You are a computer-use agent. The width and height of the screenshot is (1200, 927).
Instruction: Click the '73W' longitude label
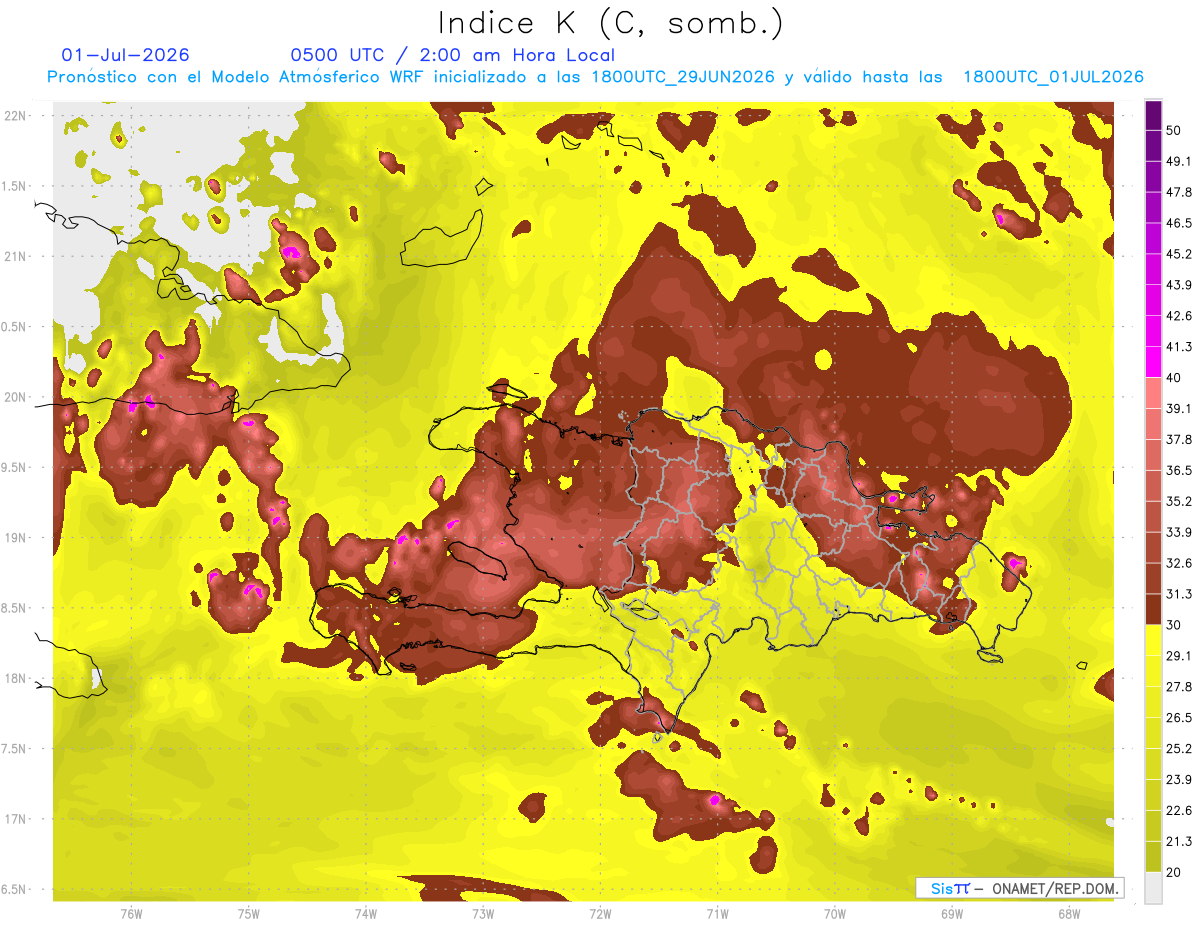483,914
